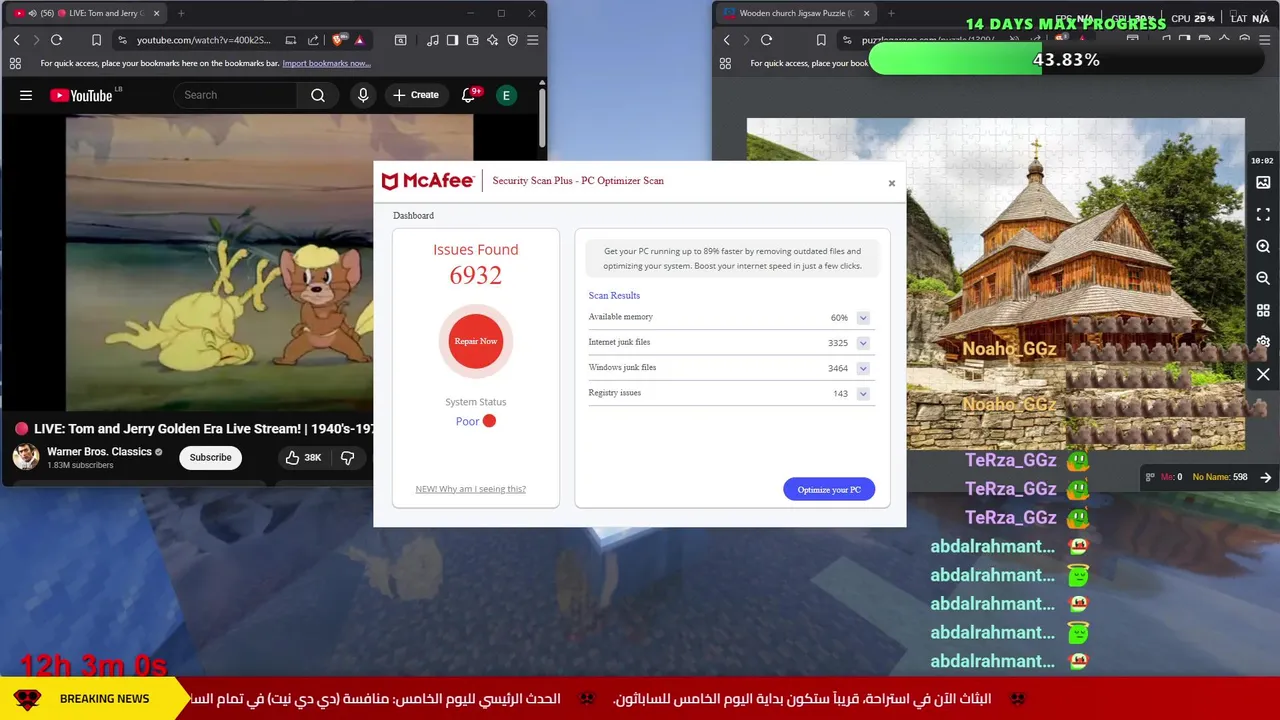Open the YouTube guide hamburger menu
Screen dimensions: 1280x720
coord(26,95)
